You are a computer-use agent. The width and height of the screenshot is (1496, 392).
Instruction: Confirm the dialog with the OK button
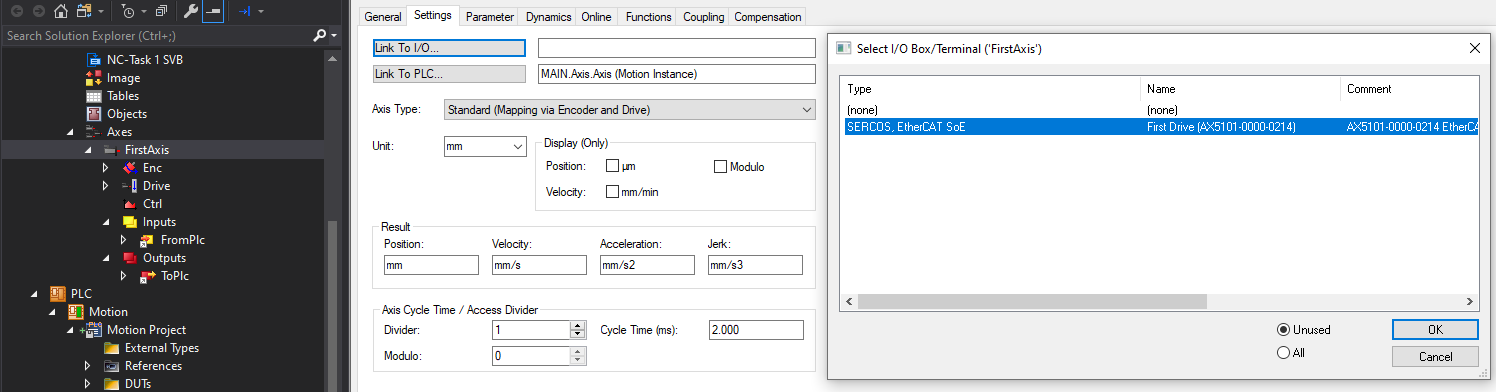point(1435,330)
